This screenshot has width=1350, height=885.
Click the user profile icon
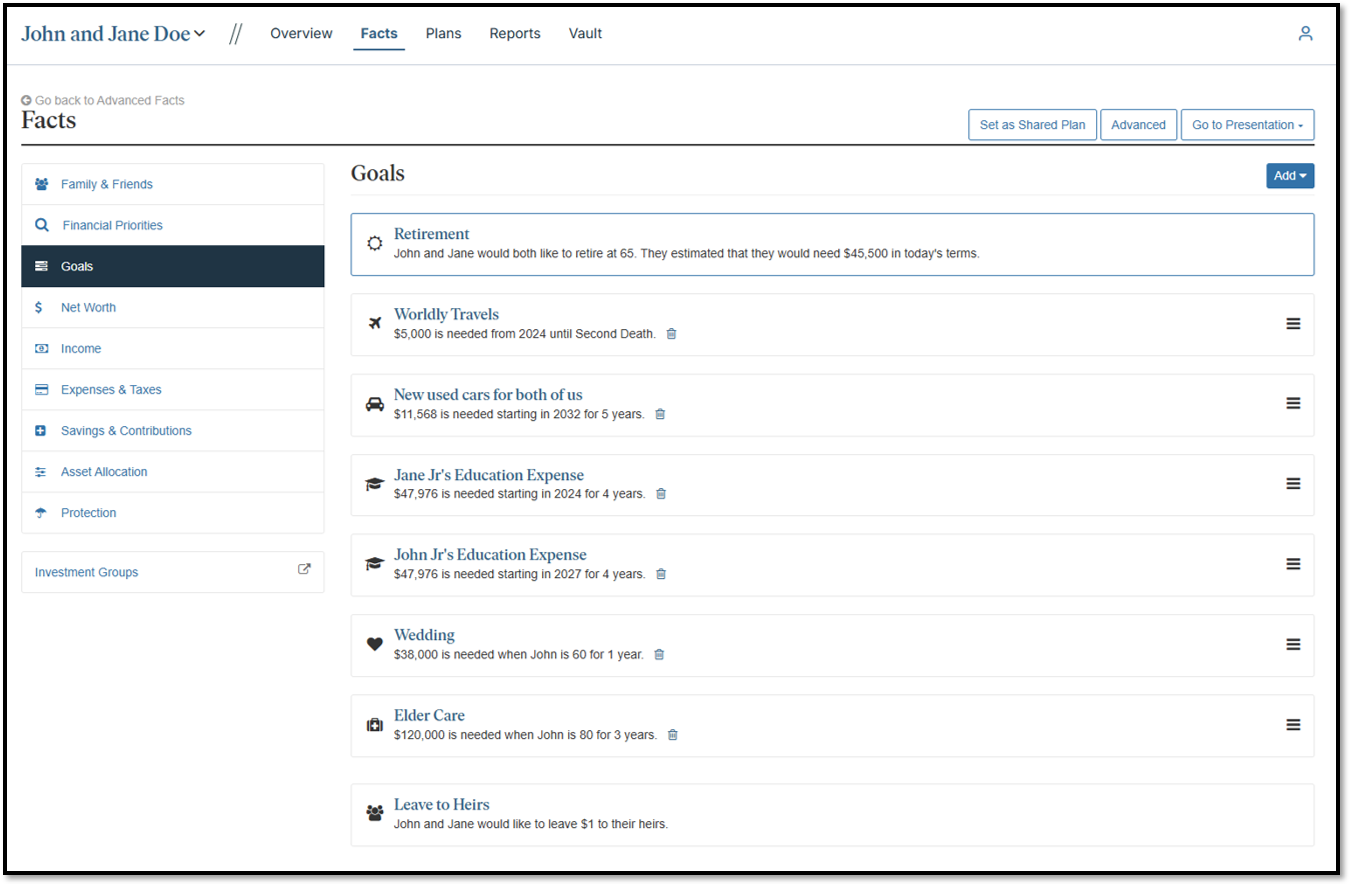[x=1305, y=33]
